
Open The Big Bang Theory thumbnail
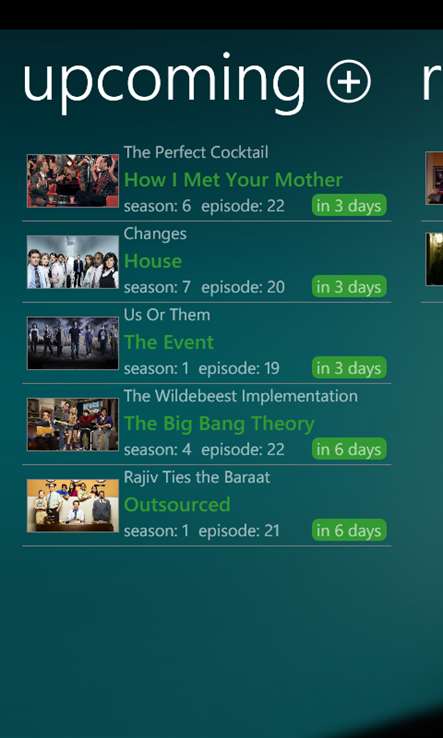pyautogui.click(x=73, y=425)
